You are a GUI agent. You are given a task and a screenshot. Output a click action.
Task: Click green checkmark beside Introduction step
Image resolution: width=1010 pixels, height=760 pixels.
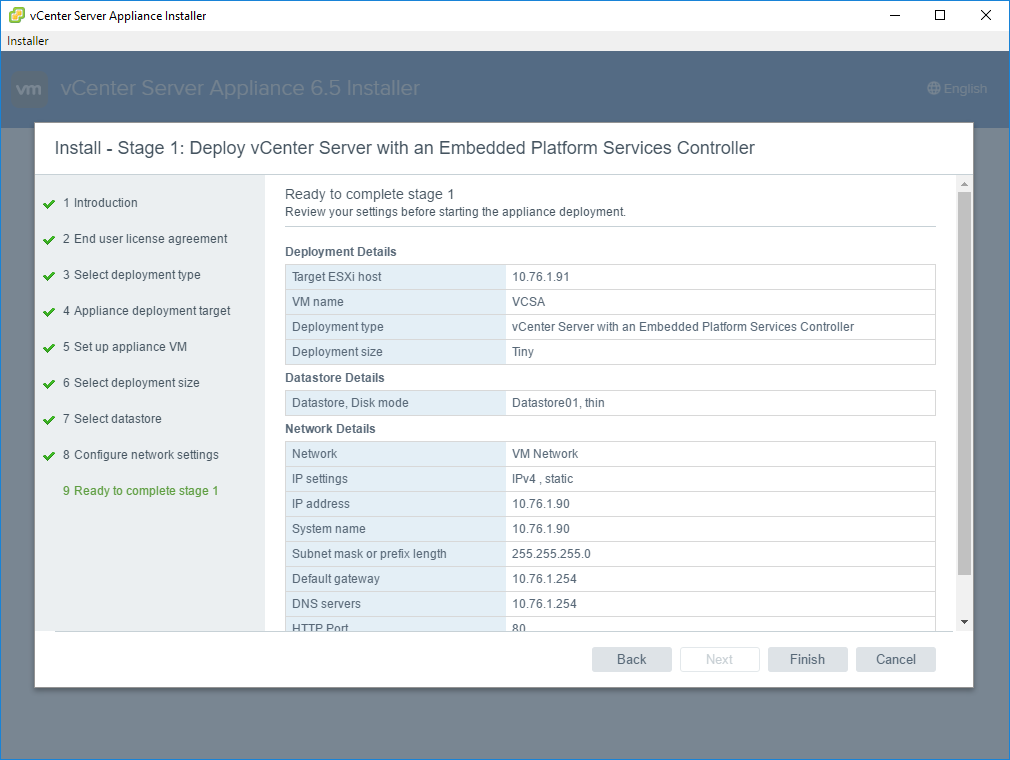[49, 204]
